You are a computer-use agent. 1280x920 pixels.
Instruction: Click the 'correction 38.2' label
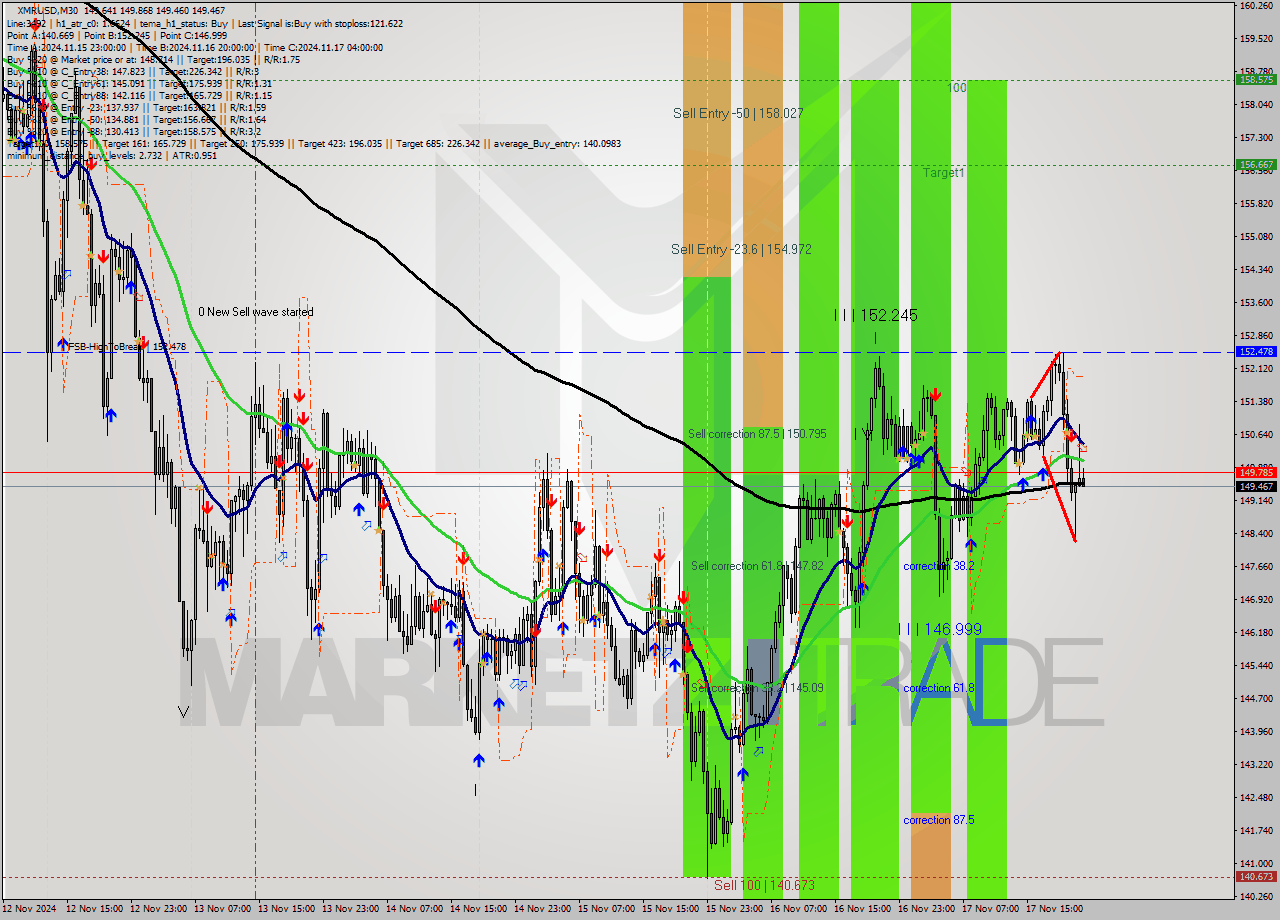(x=938, y=566)
